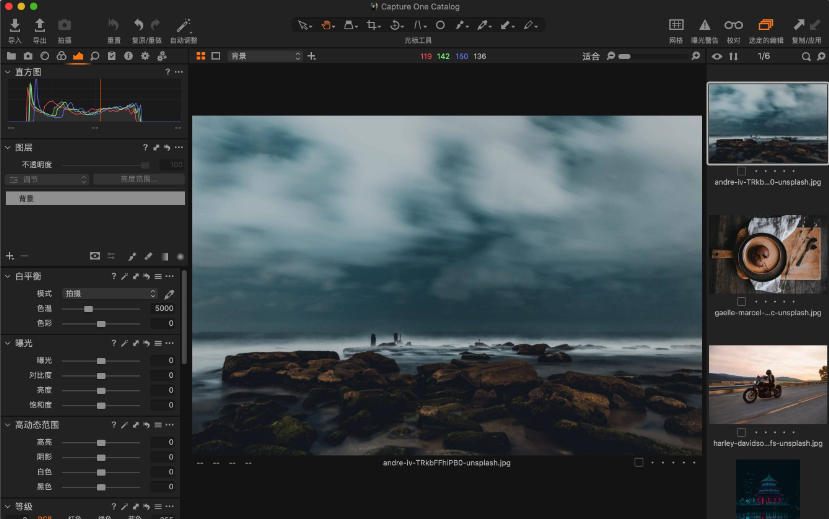Select the Apply Adjustments arrow cursor tool

pyautogui.click(x=506, y=25)
